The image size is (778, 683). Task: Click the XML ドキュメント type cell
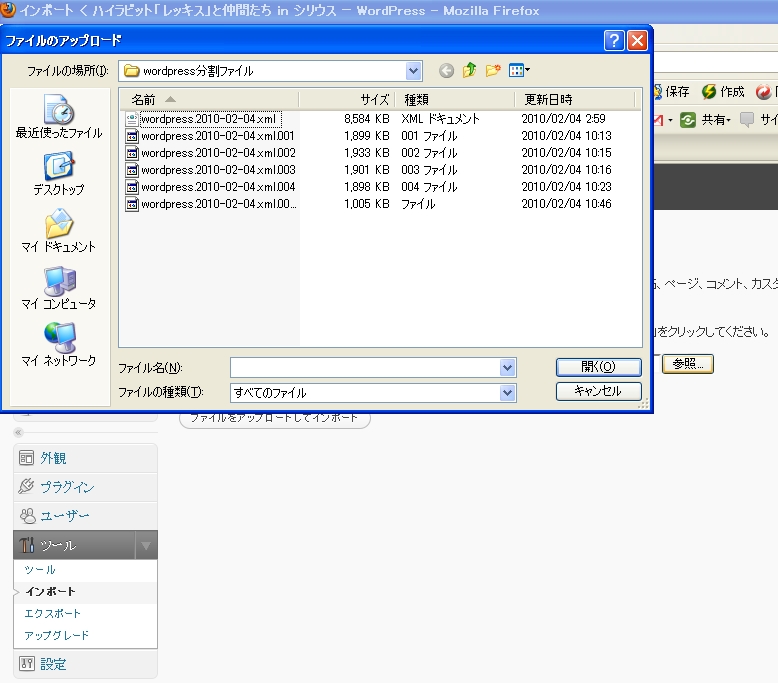click(441, 119)
